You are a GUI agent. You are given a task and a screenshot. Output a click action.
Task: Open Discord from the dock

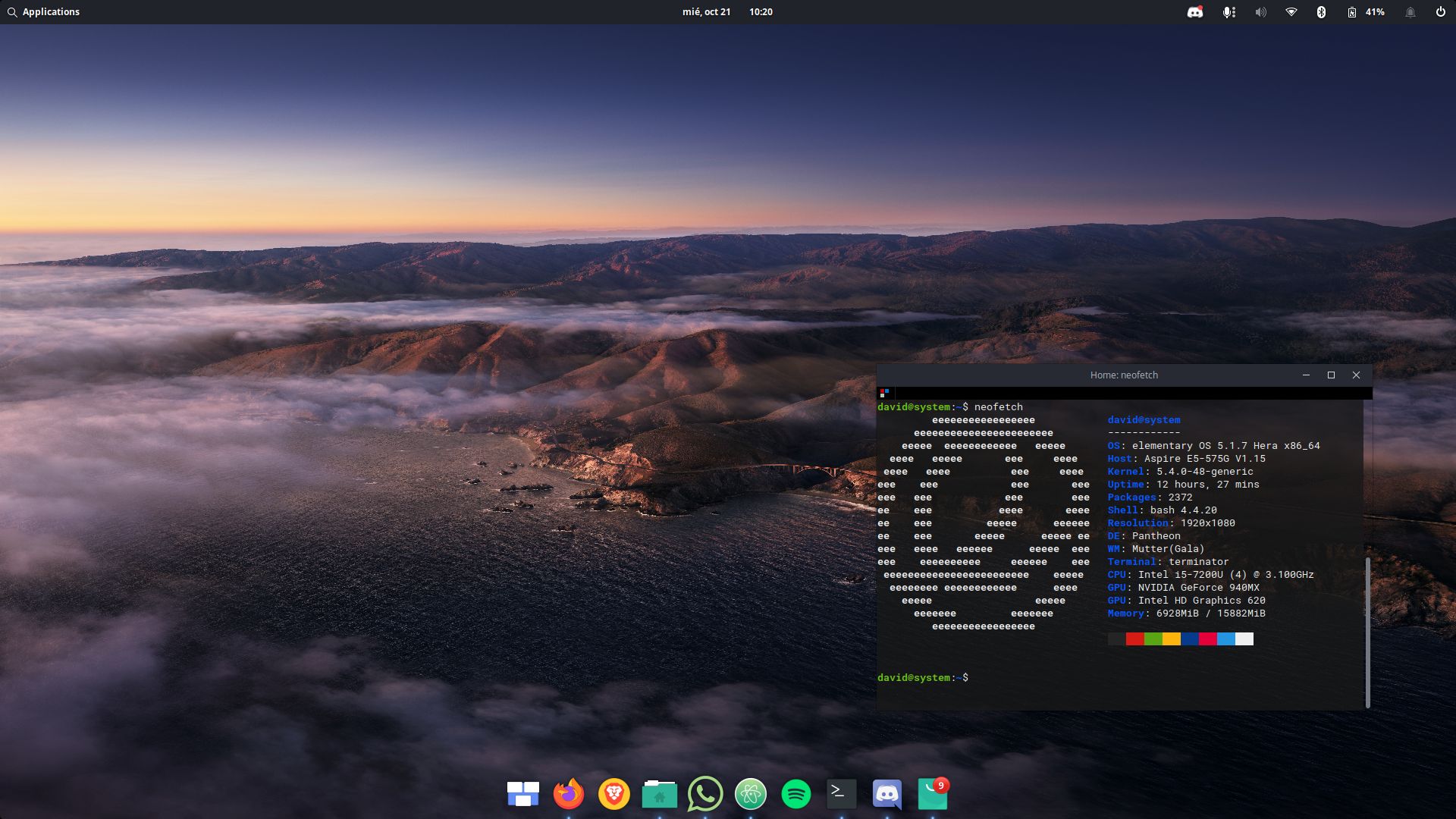point(887,795)
